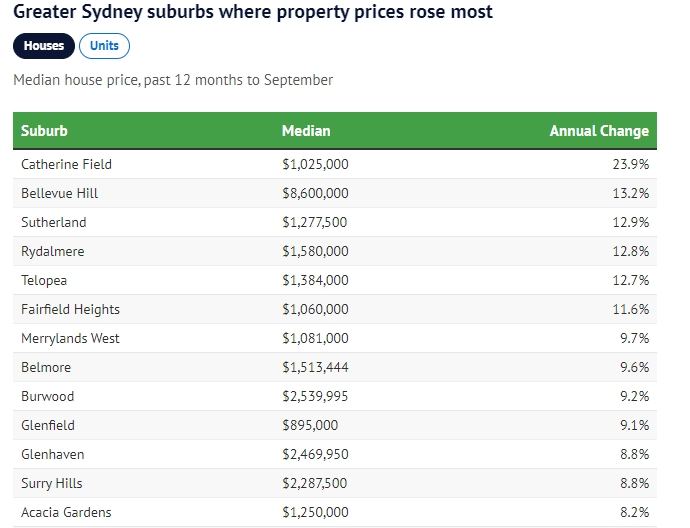Click the Suburb column header
This screenshot has height=528, width=690.
pos(44,131)
